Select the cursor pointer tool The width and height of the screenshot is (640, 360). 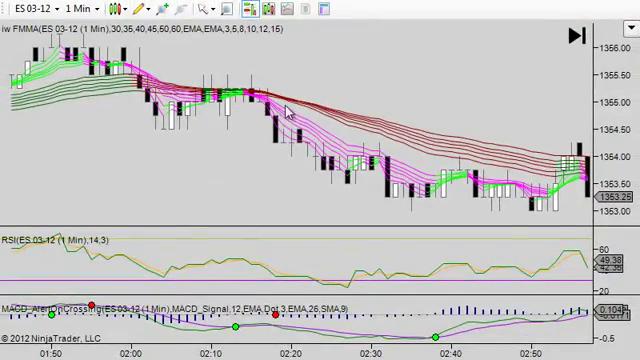tap(203, 9)
